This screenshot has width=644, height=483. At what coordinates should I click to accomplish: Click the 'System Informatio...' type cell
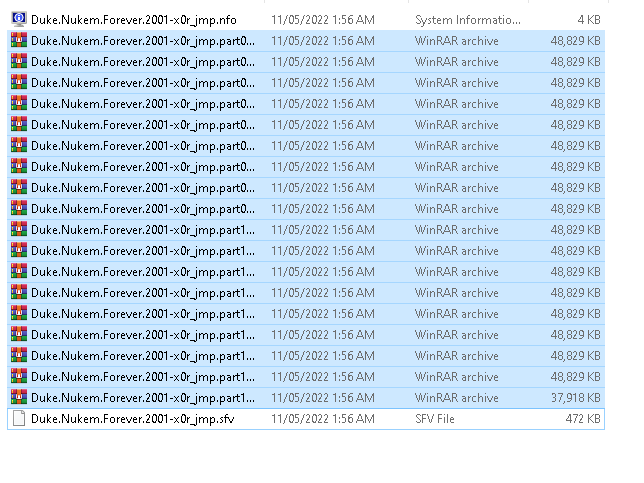coord(468,20)
